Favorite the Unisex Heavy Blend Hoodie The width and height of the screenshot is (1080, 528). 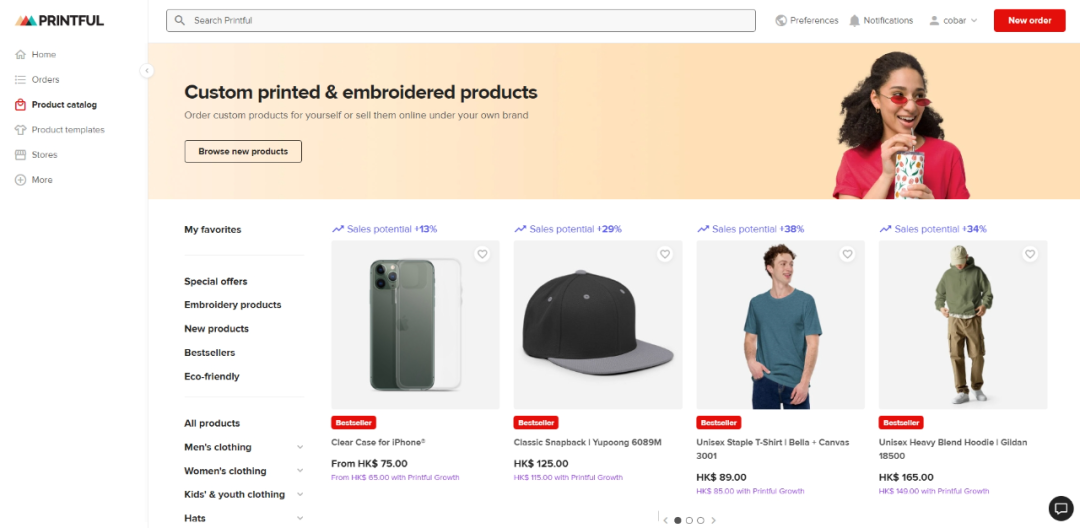coord(1030,255)
